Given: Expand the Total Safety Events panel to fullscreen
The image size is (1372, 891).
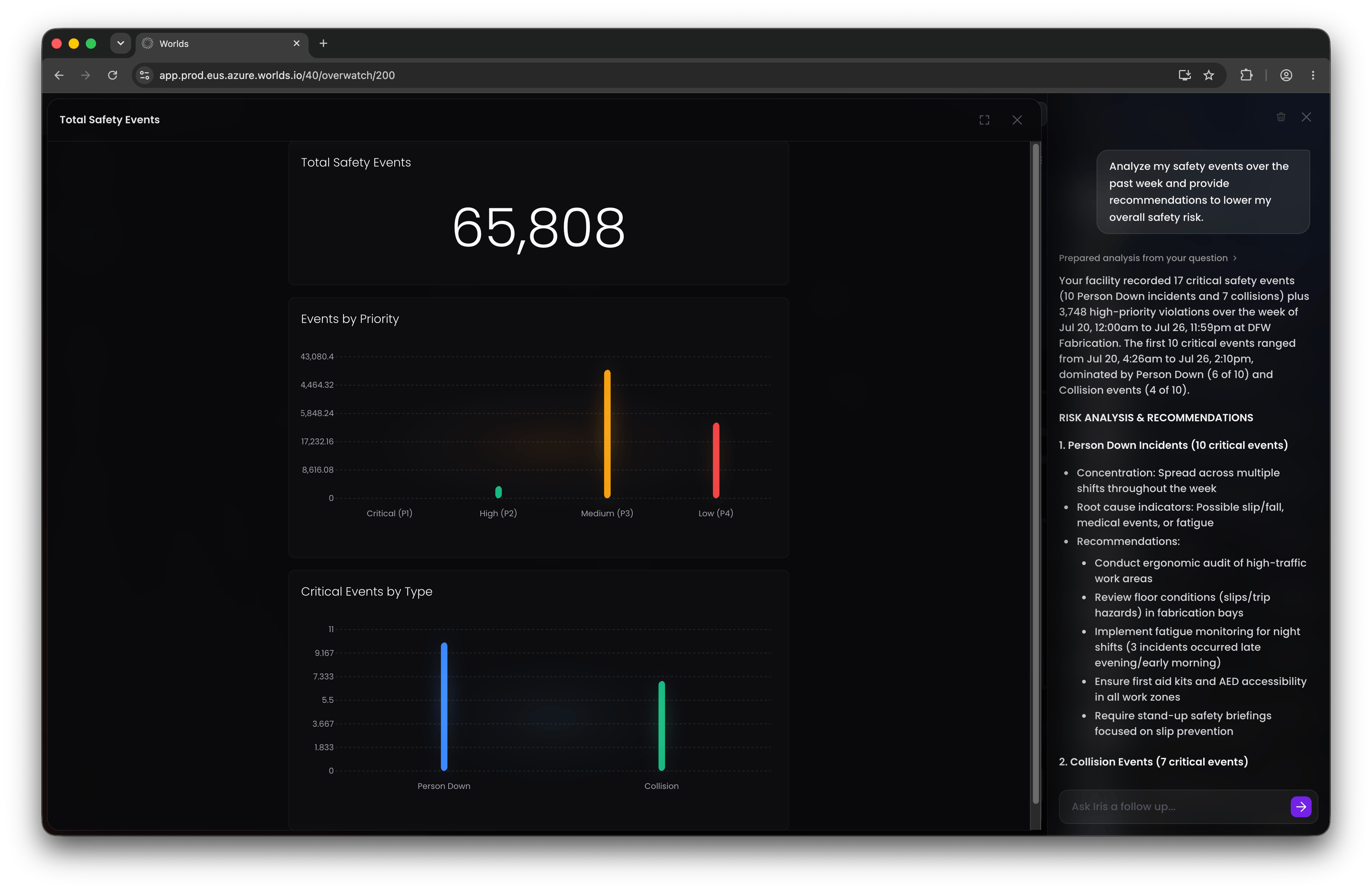Looking at the screenshot, I should pos(984,120).
